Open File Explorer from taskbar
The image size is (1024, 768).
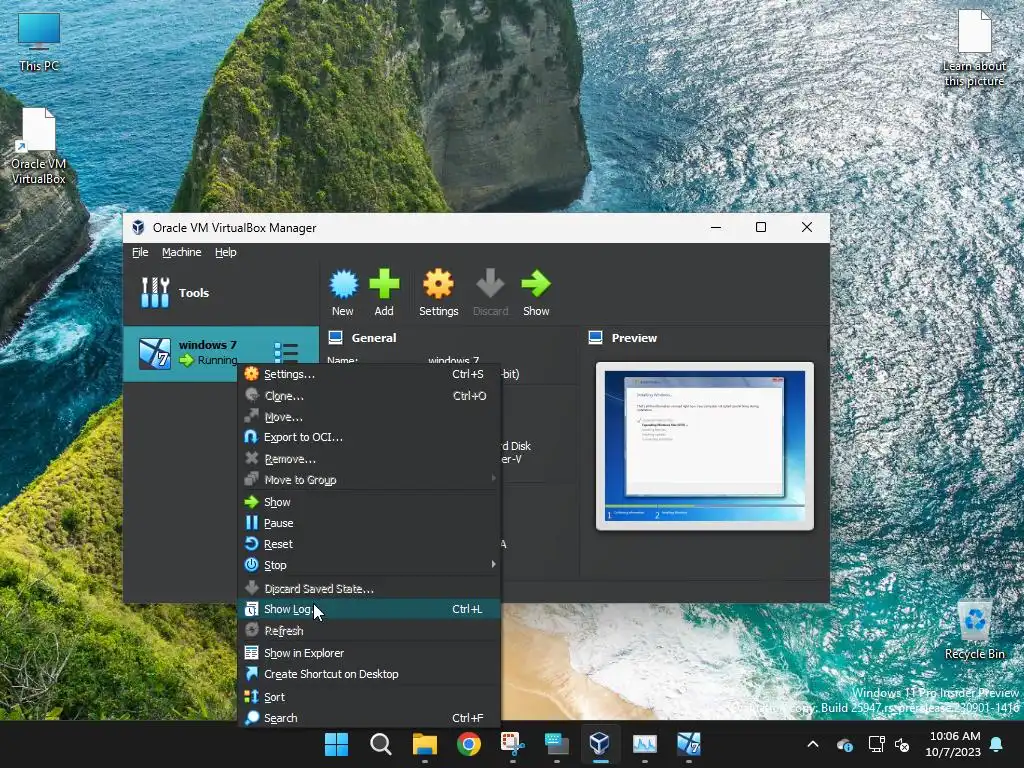(424, 744)
